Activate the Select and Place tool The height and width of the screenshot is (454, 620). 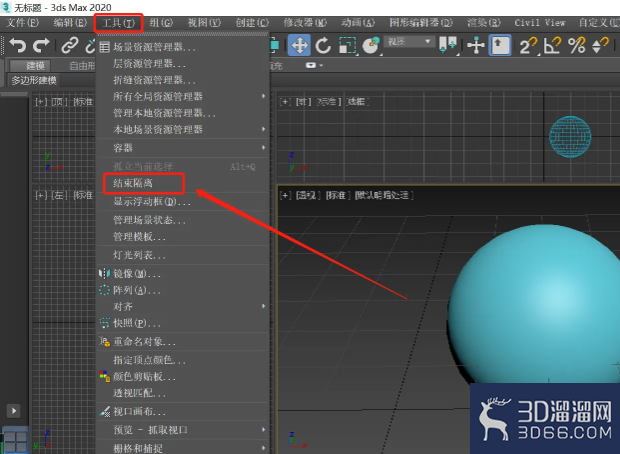pos(371,45)
